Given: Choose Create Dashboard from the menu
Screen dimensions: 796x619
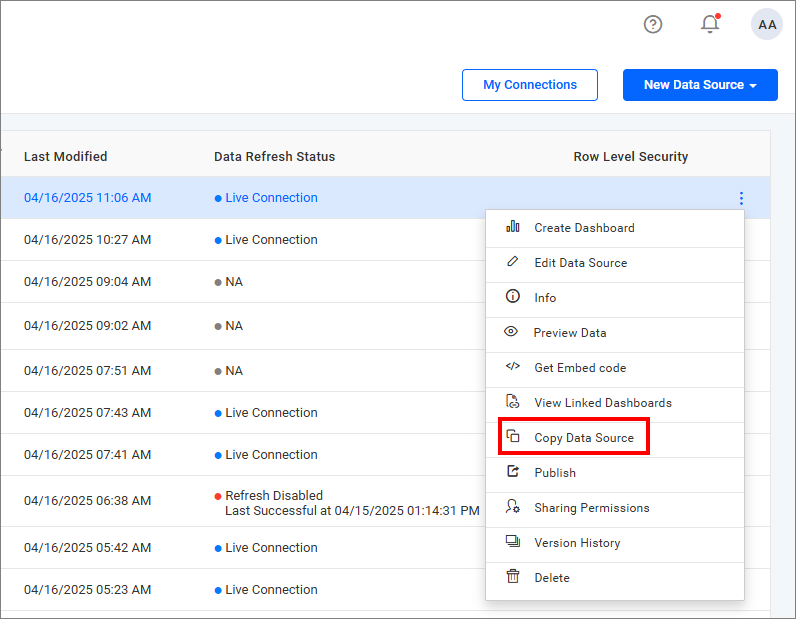Looking at the screenshot, I should point(615,228).
